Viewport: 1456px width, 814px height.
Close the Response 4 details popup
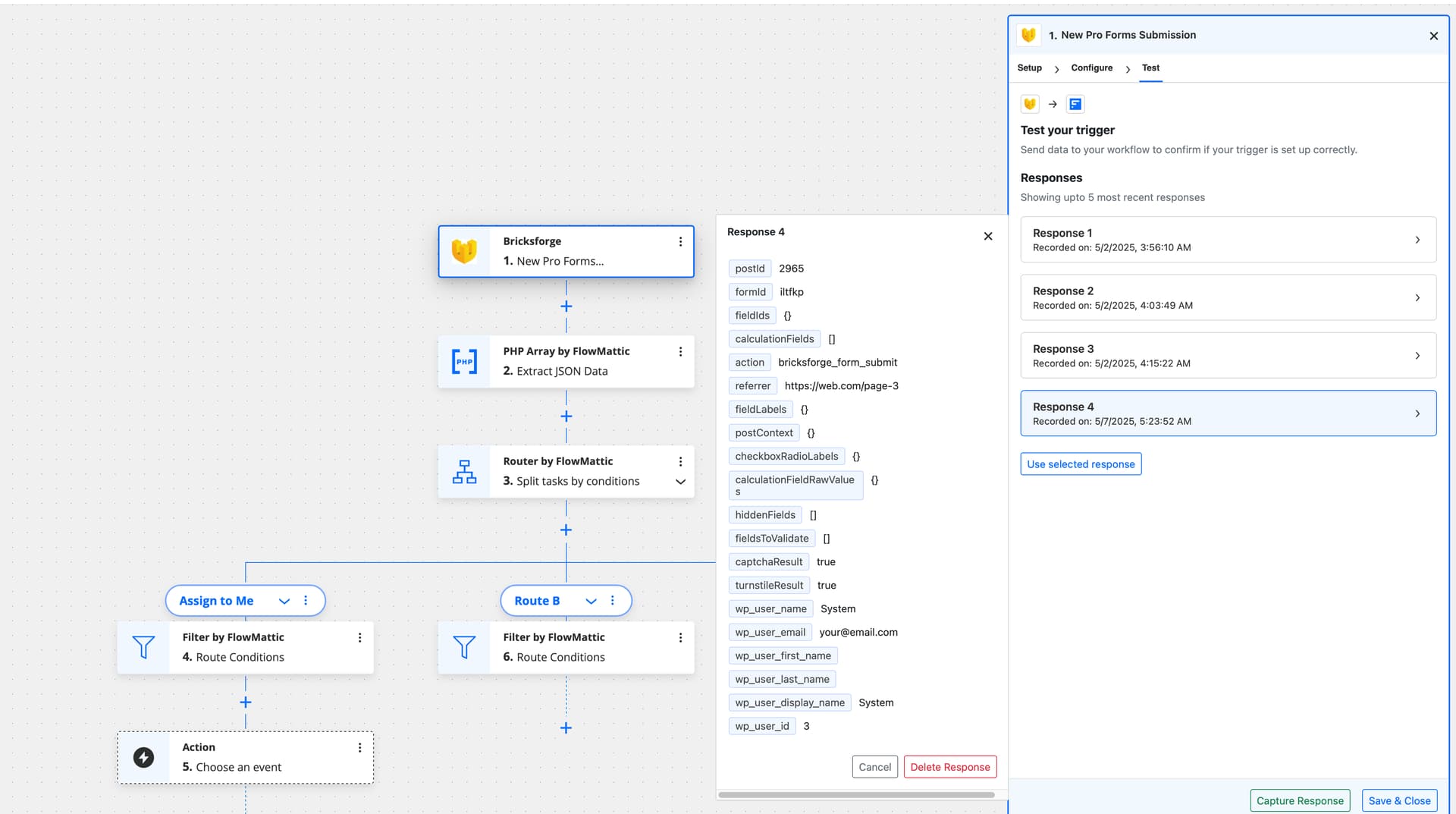988,236
